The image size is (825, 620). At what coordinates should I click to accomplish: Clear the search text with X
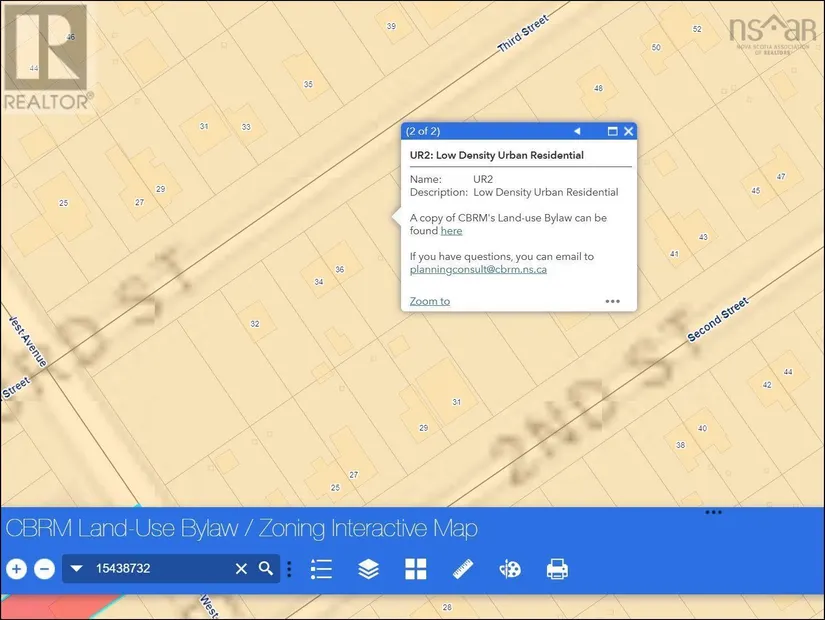pos(241,568)
